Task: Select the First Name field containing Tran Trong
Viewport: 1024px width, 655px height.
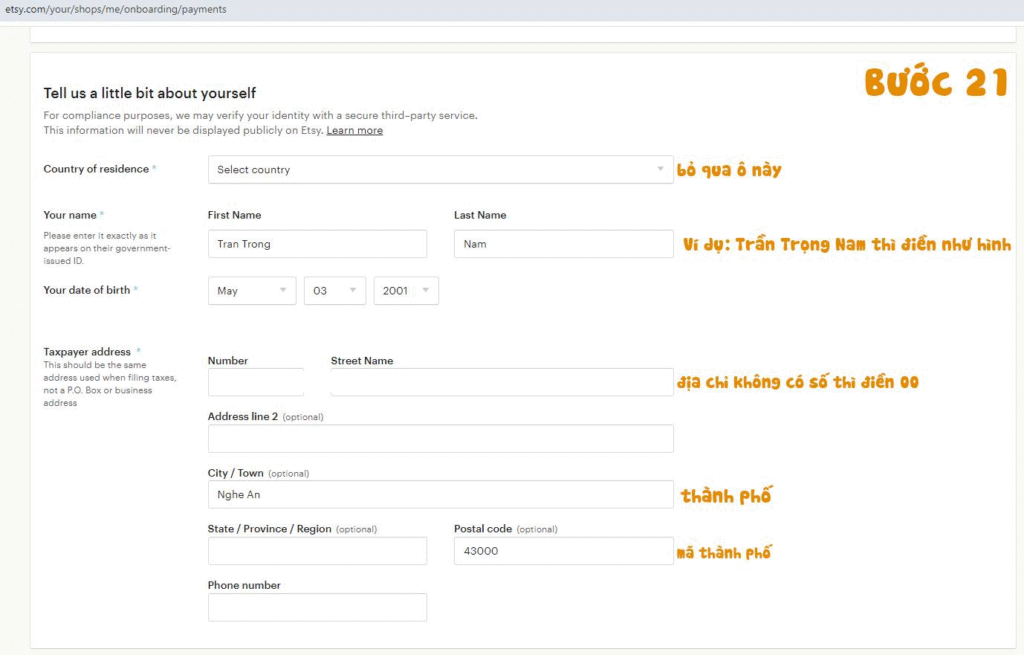Action: click(317, 244)
